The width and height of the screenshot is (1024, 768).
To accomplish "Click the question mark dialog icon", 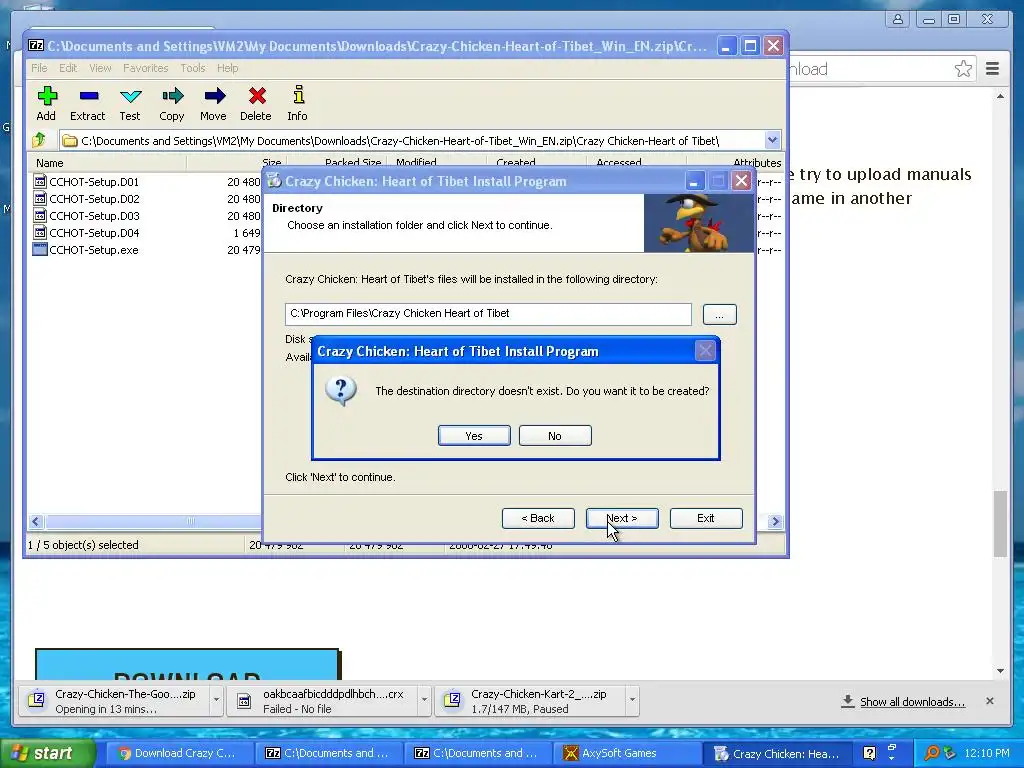I will (341, 391).
